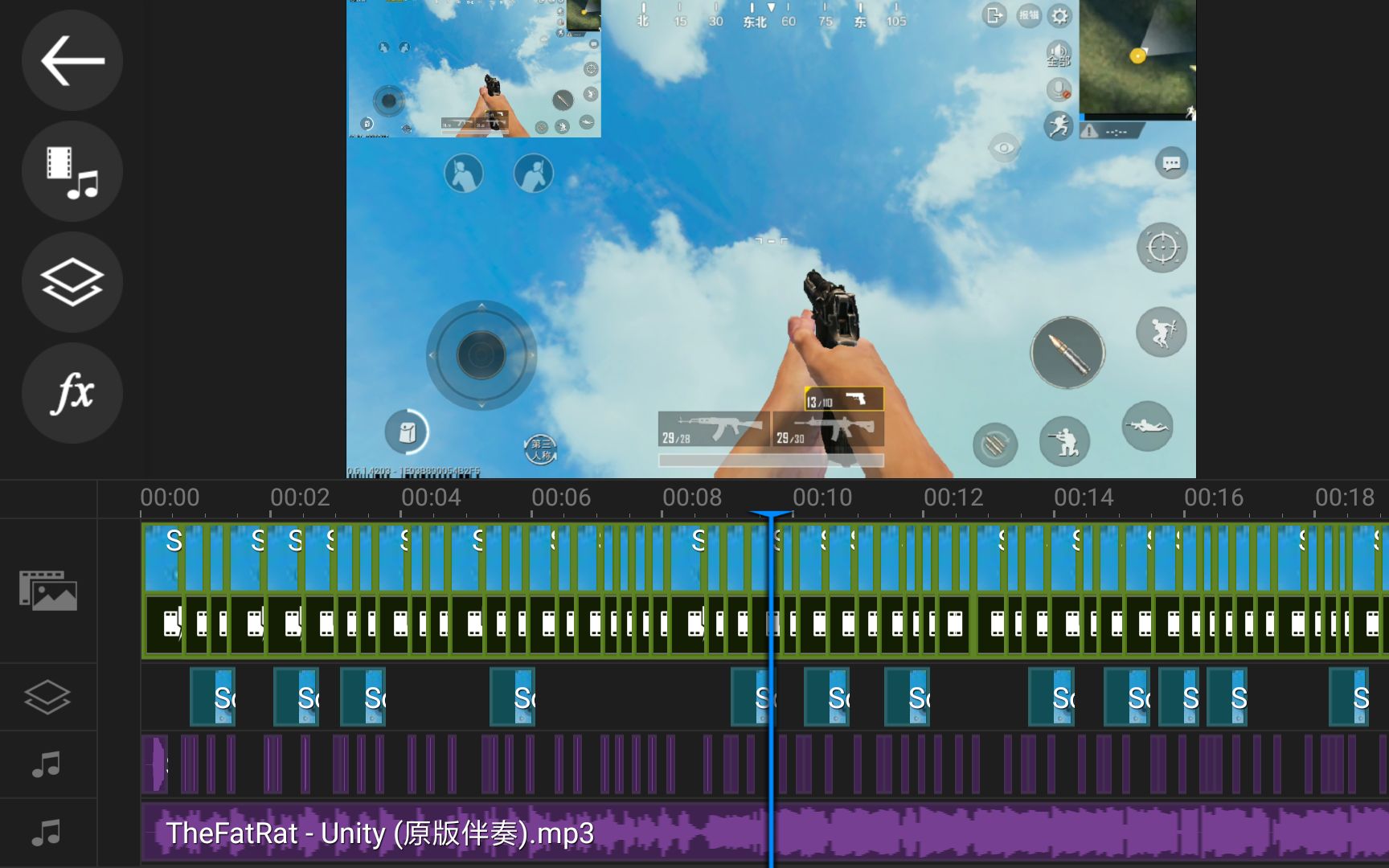
Task: Select last overlay clip near 00:18
Action: pyautogui.click(x=1349, y=698)
